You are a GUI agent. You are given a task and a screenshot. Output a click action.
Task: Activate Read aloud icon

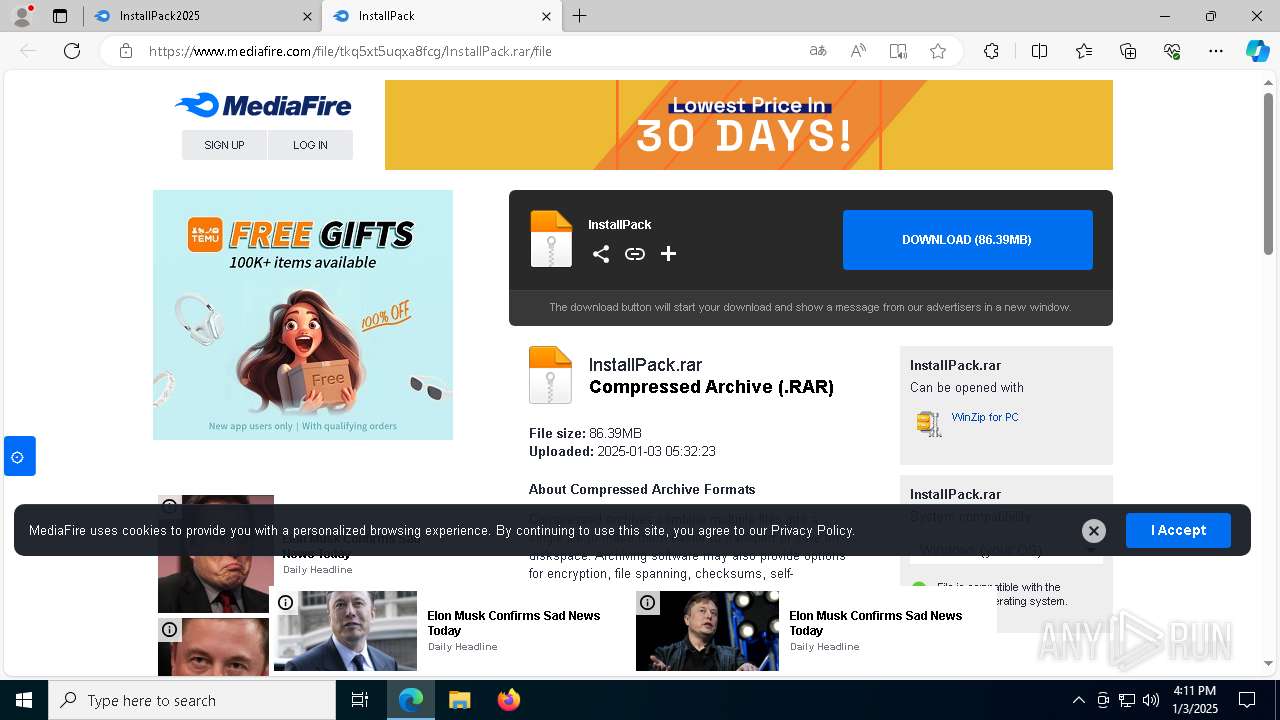pos(858,51)
